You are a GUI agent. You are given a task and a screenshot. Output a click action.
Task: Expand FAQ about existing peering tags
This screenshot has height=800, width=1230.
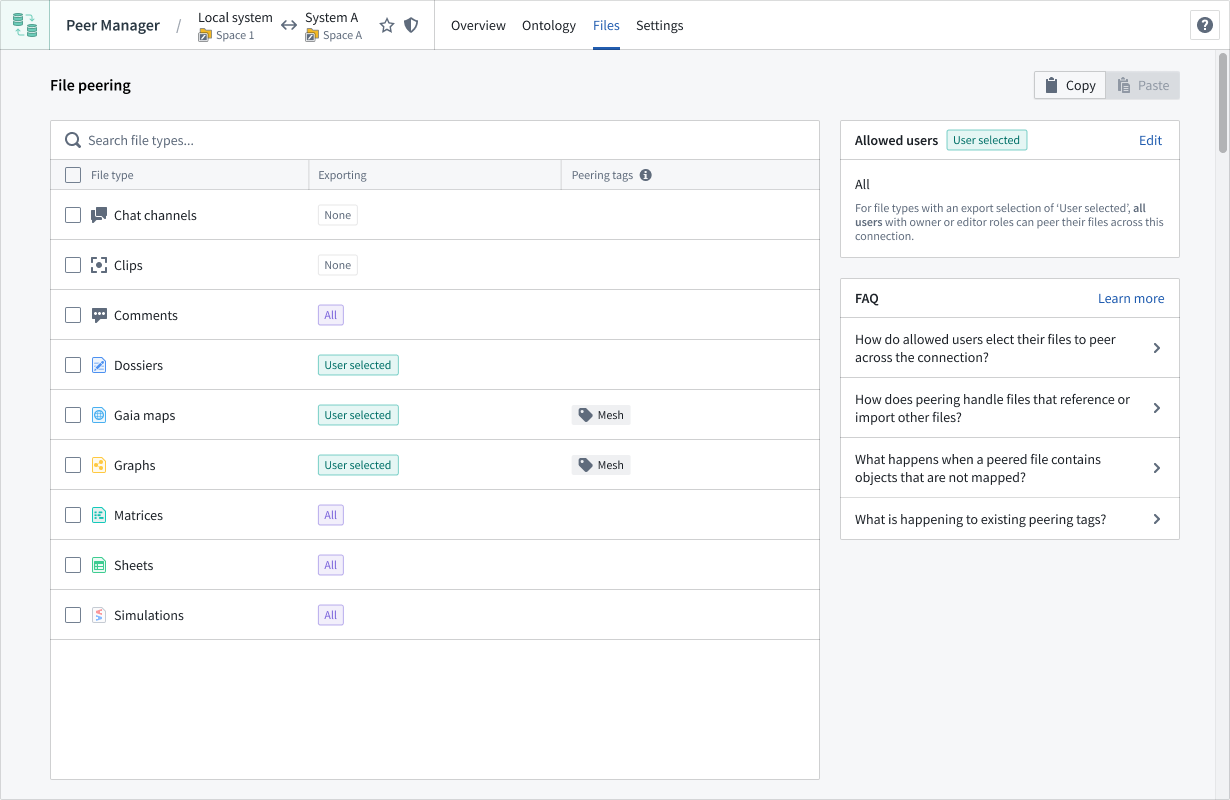(x=1010, y=519)
